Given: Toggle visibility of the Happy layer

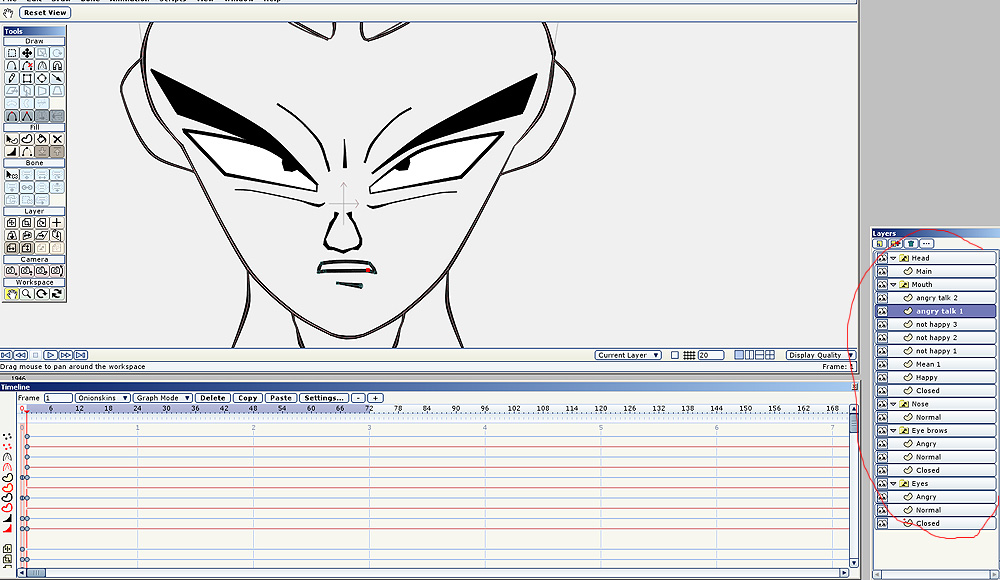Looking at the screenshot, I should 882,378.
